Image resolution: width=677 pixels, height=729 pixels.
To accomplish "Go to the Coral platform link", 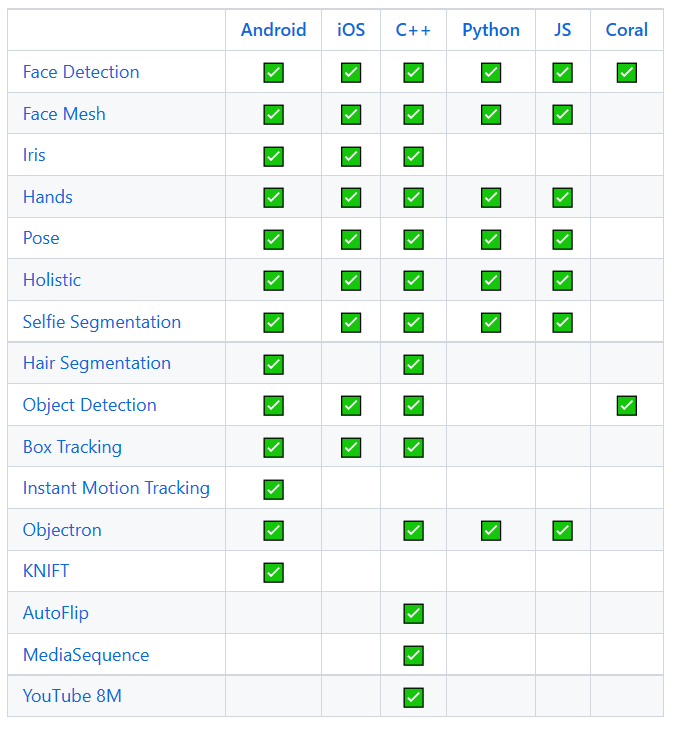I will pos(627,30).
